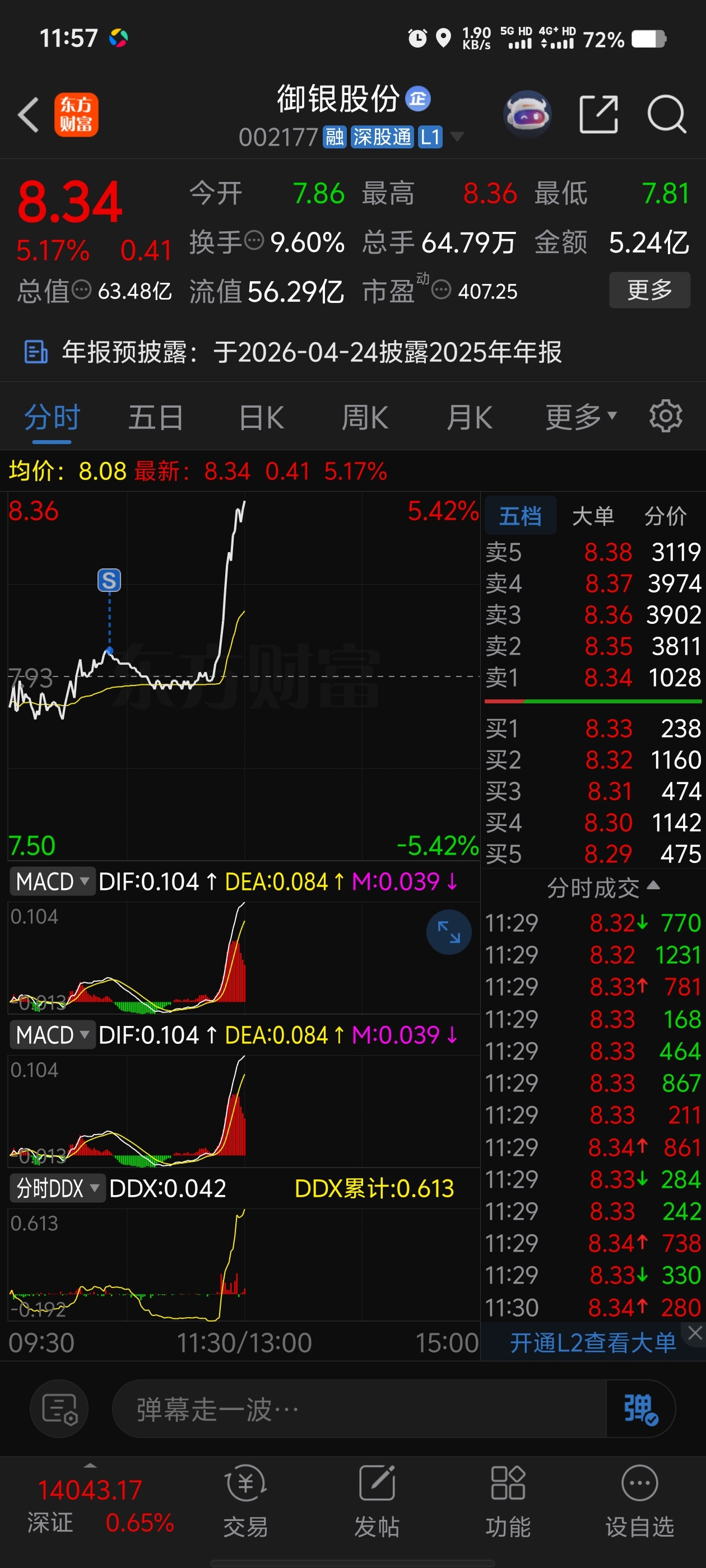Tap the 买1 row at 8.33
This screenshot has height=1568, width=706.
[x=593, y=729]
